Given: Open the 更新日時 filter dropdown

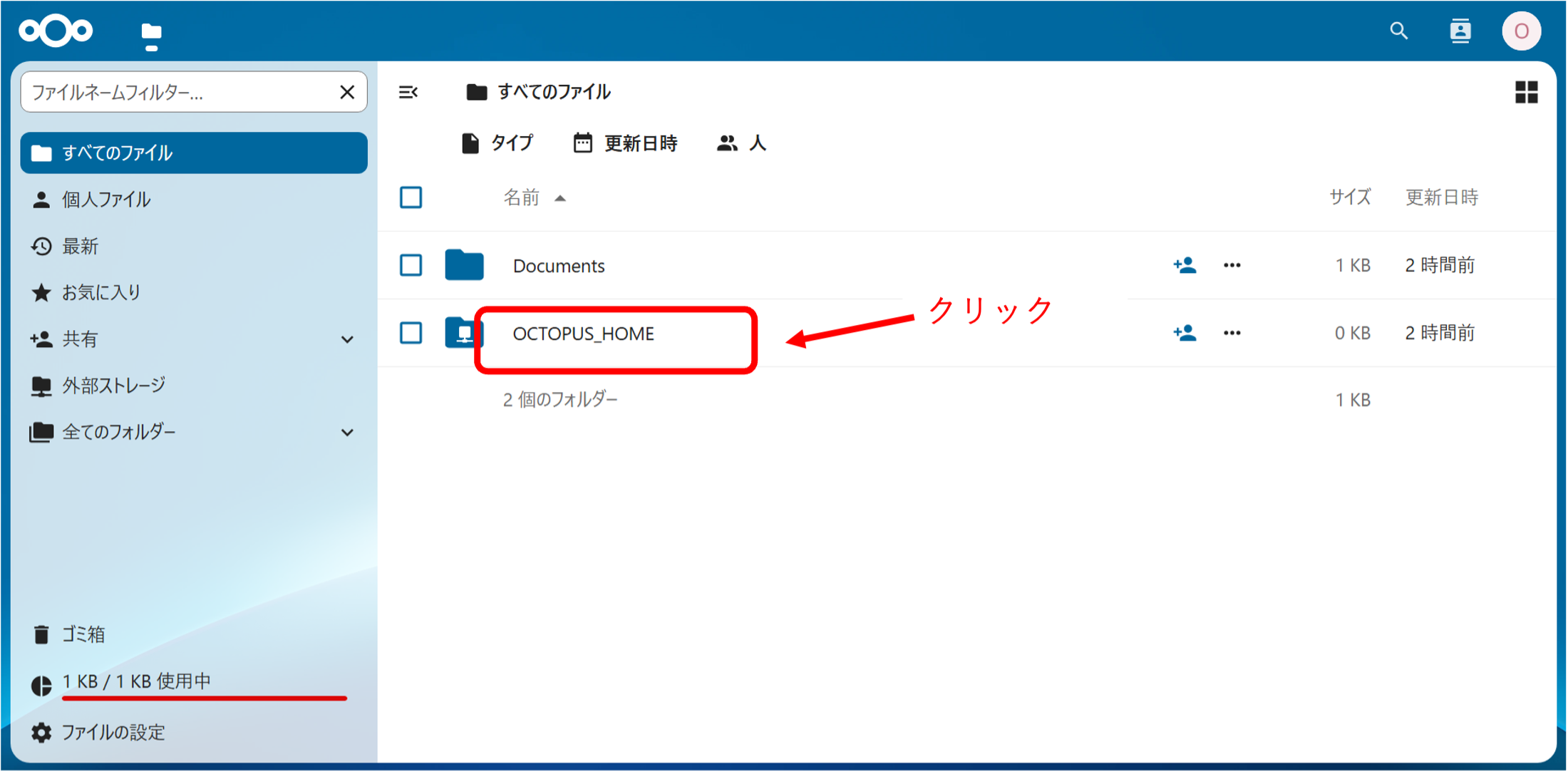Looking at the screenshot, I should click(626, 143).
